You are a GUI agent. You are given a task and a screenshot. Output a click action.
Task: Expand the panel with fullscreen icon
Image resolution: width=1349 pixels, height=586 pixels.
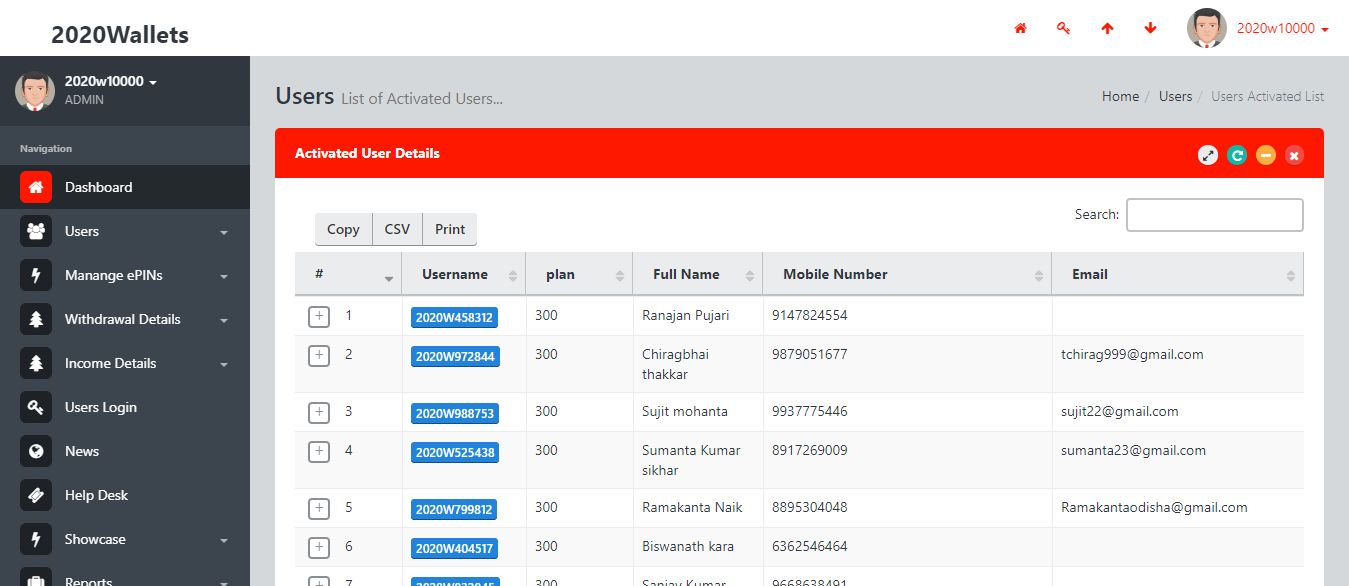(x=1208, y=155)
